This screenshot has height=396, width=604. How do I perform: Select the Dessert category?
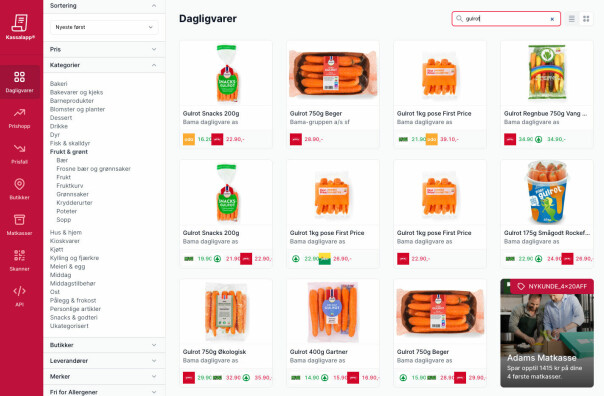(x=61, y=117)
